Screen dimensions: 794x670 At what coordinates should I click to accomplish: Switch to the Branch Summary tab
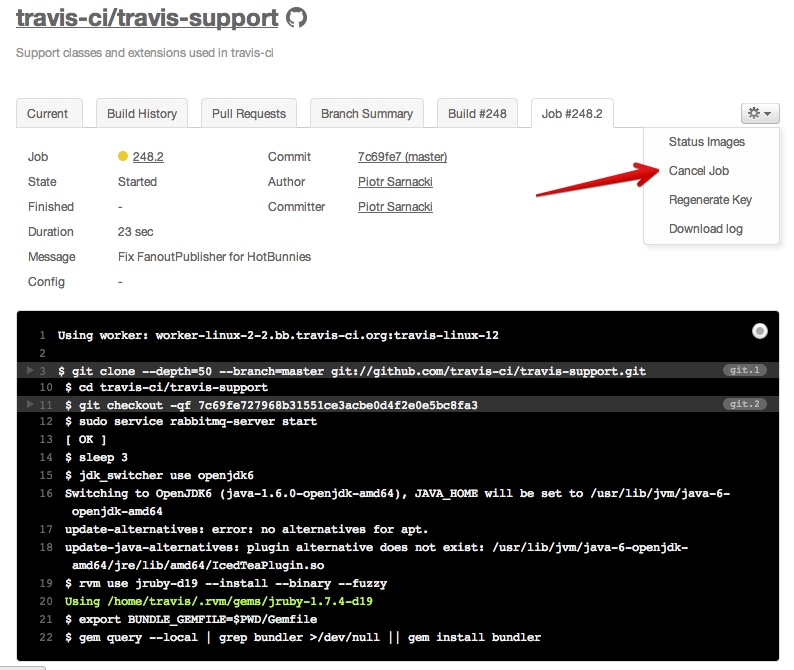(x=367, y=113)
